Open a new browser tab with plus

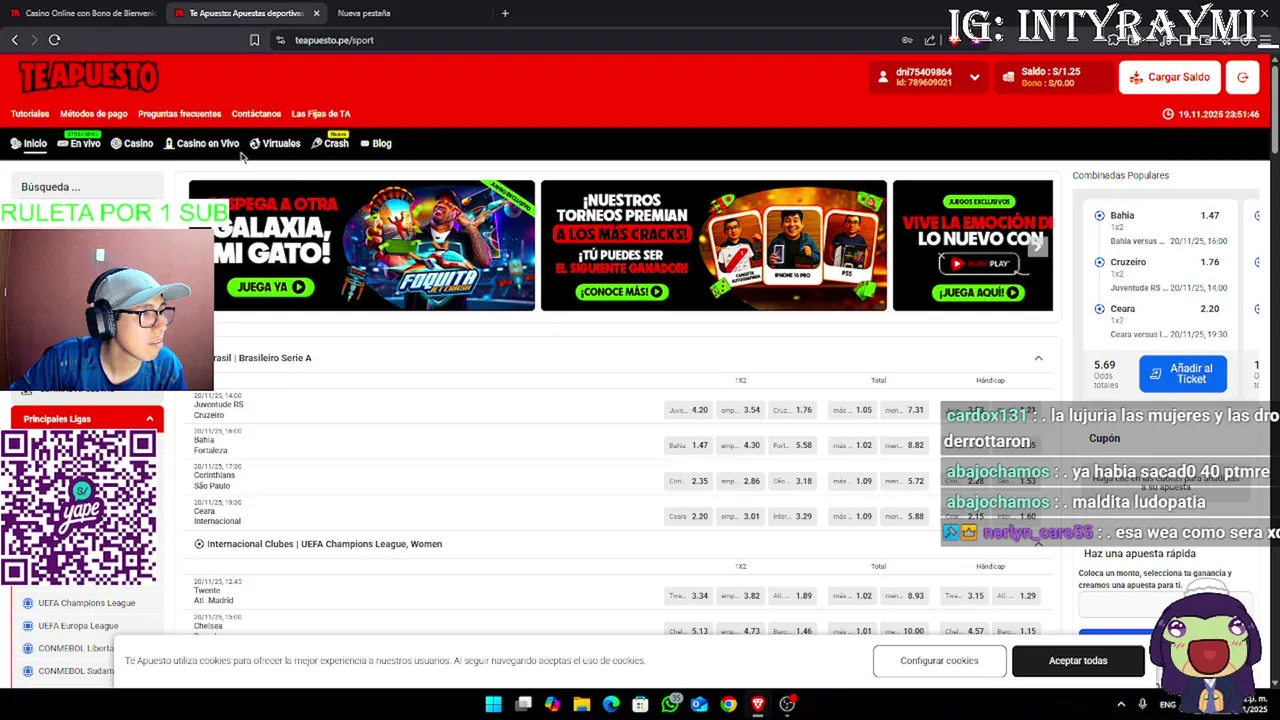coord(505,13)
